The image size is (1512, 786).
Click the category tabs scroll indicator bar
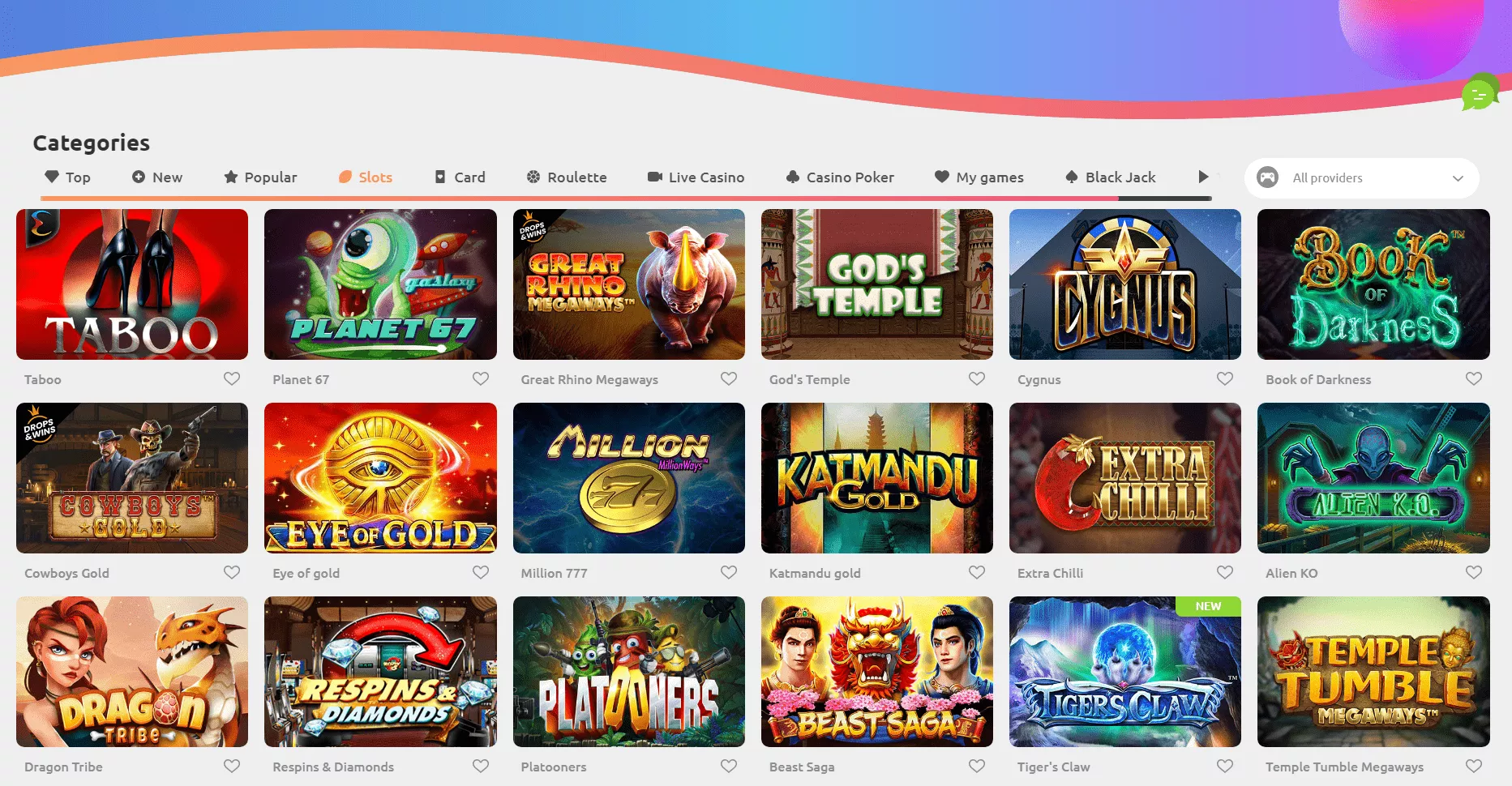coord(626,198)
